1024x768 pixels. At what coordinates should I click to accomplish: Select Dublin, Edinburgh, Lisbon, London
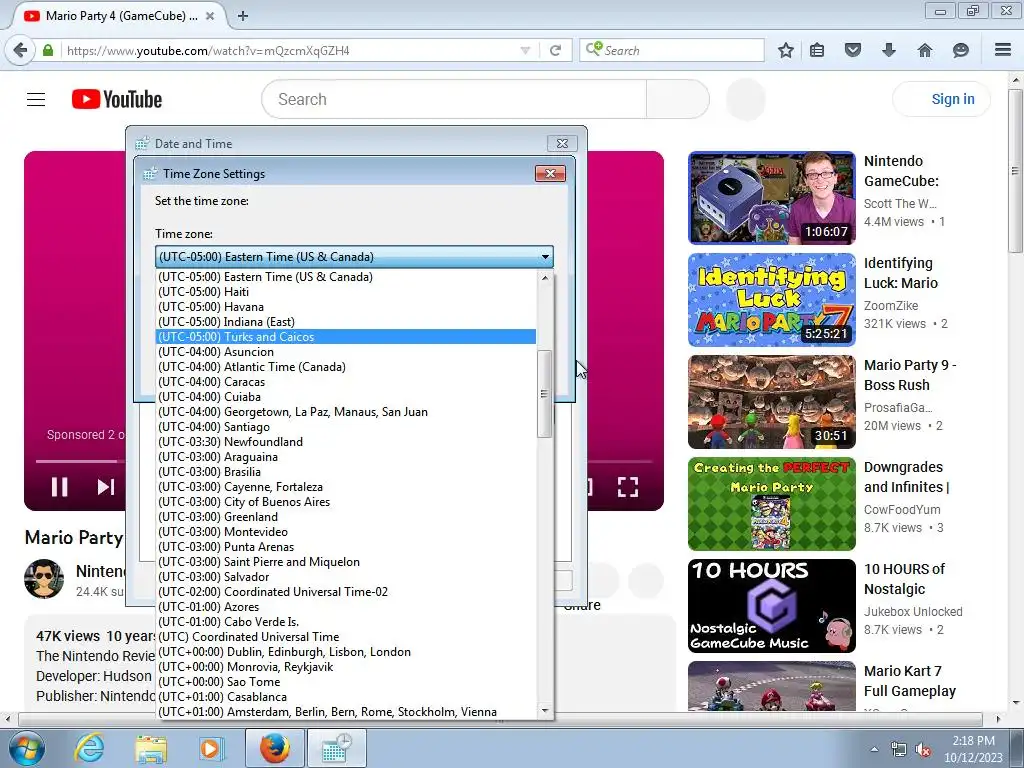click(x=345, y=652)
